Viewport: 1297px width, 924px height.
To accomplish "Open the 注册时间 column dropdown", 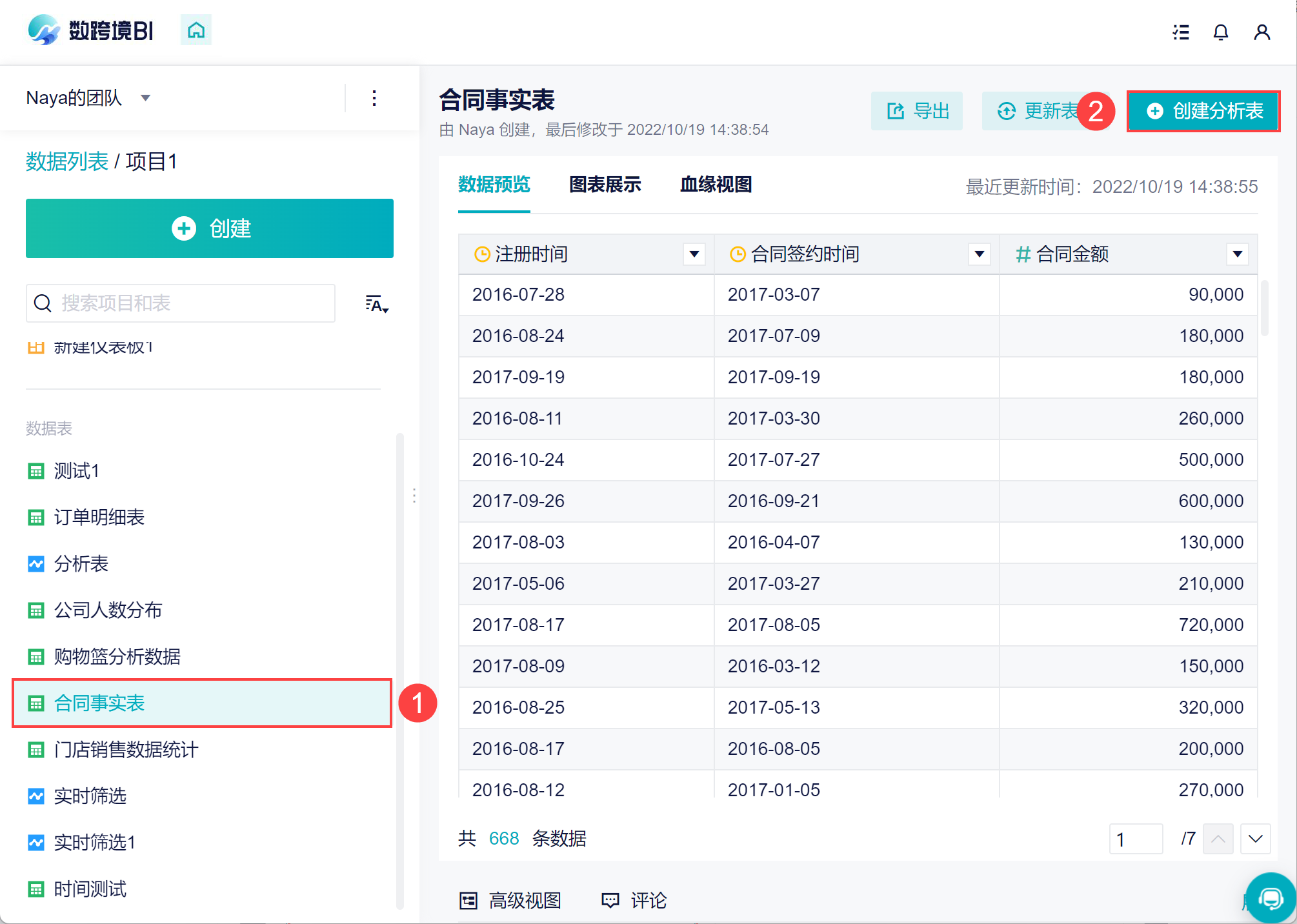I will (x=694, y=254).
